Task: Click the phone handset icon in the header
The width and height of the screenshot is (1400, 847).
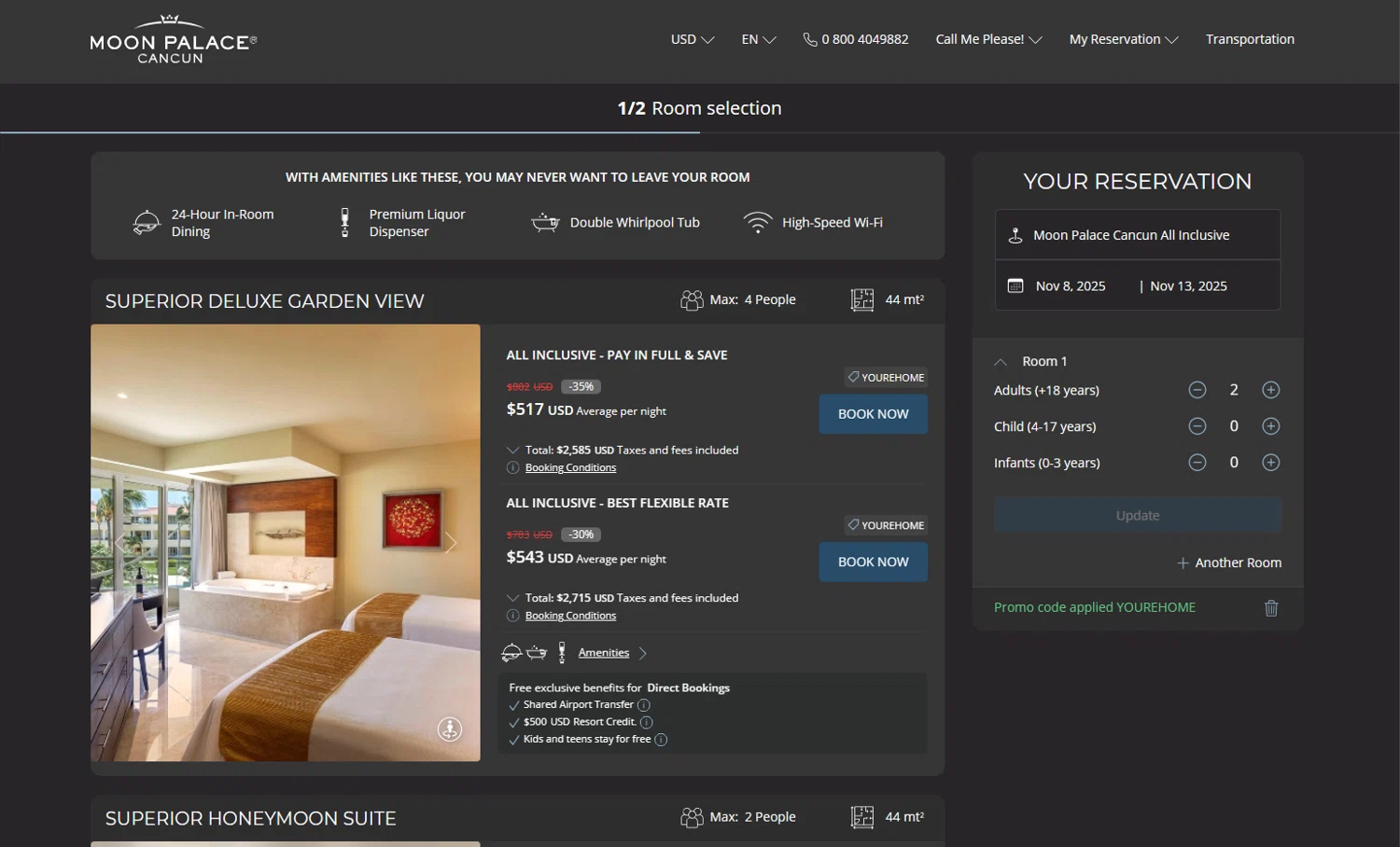Action: [810, 39]
